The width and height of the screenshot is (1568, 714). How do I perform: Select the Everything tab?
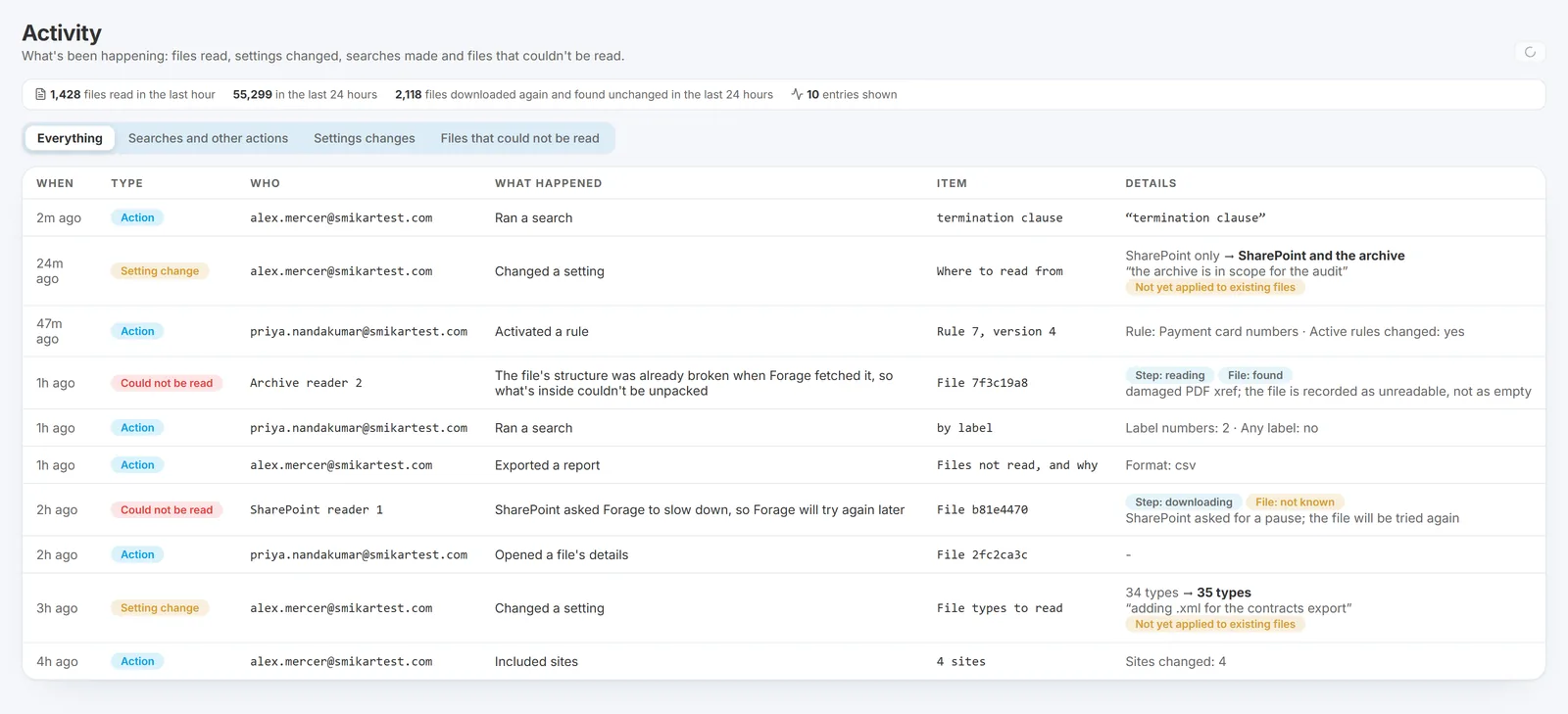point(70,138)
